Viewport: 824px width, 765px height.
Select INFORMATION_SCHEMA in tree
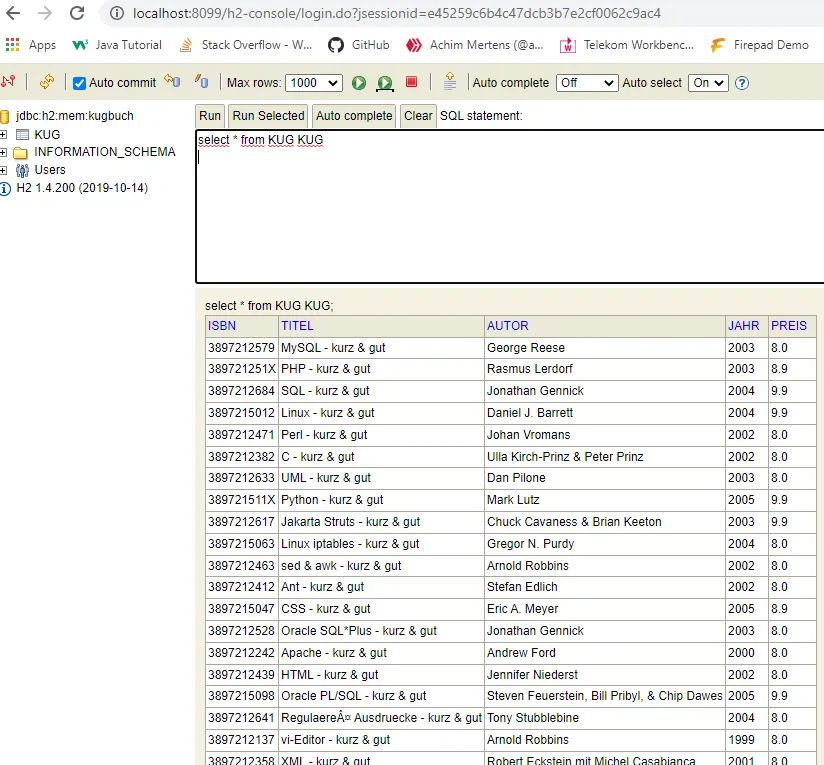pyautogui.click(x=105, y=152)
